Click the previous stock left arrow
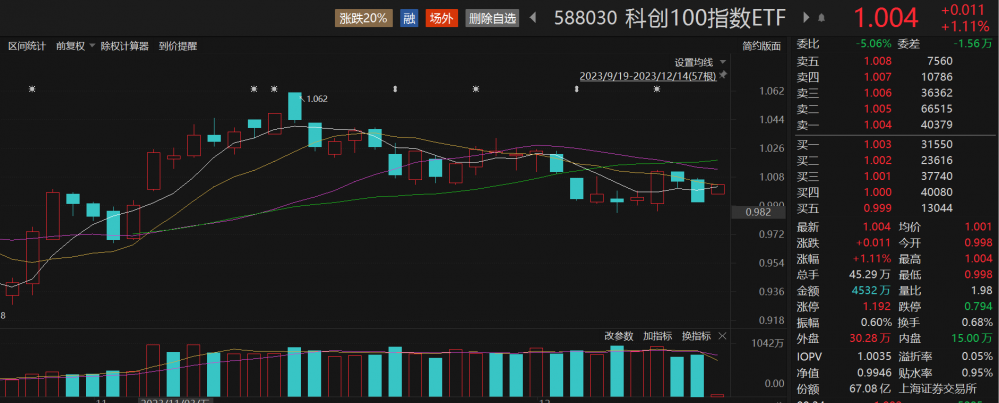This screenshot has width=999, height=403. click(x=531, y=18)
